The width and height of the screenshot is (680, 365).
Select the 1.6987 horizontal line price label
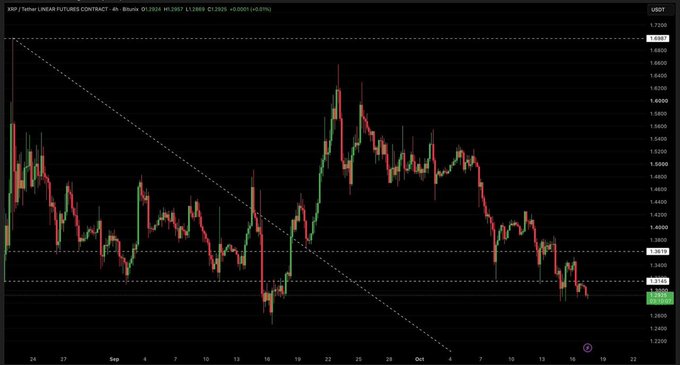pos(658,39)
